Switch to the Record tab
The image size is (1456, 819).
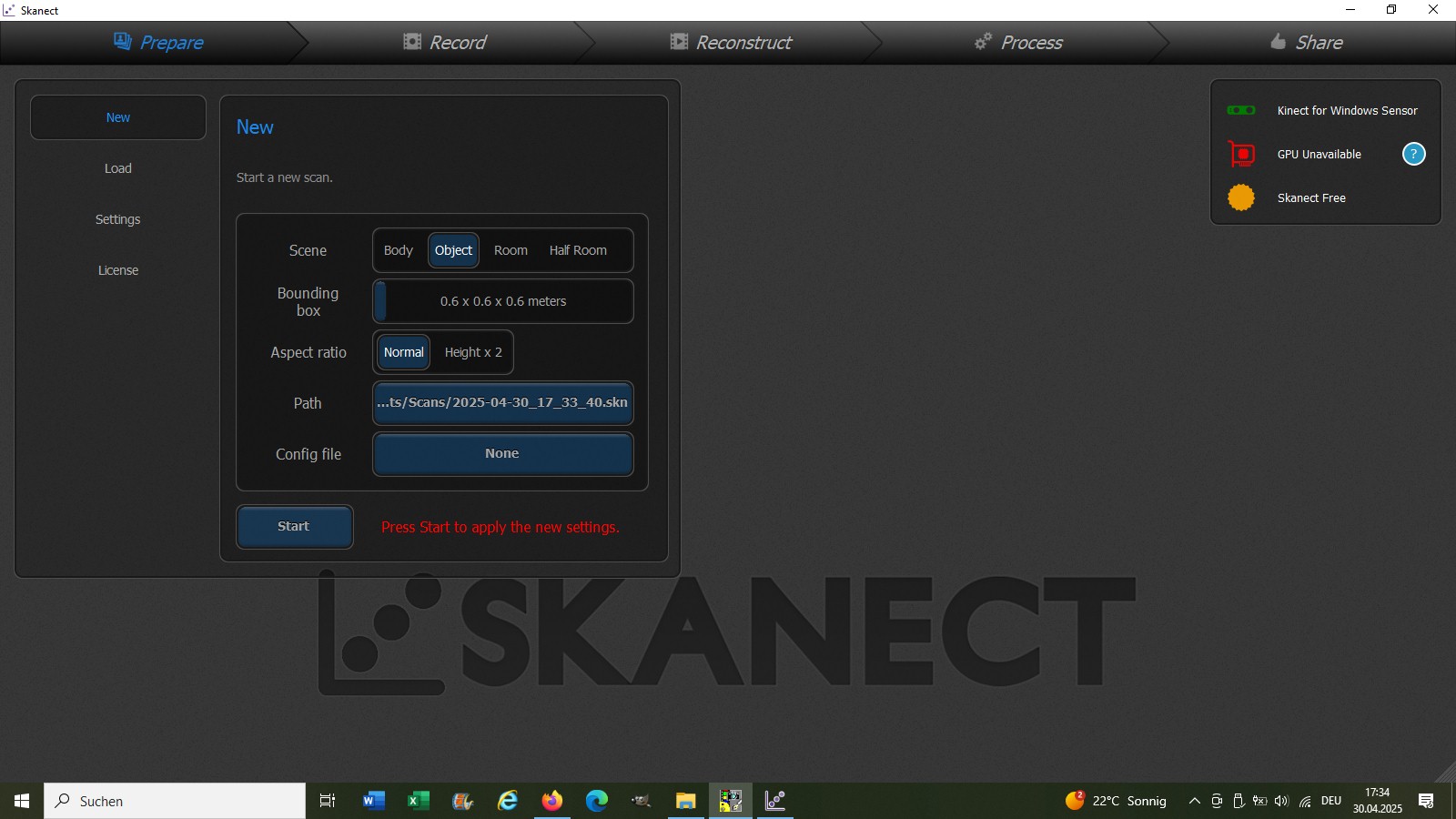click(444, 43)
